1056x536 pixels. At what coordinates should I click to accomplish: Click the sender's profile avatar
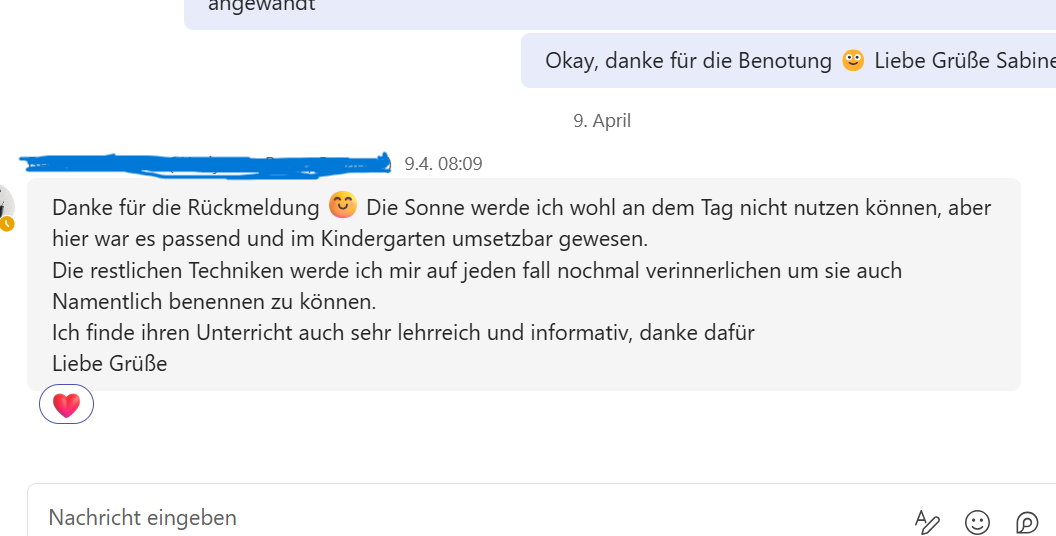5,205
